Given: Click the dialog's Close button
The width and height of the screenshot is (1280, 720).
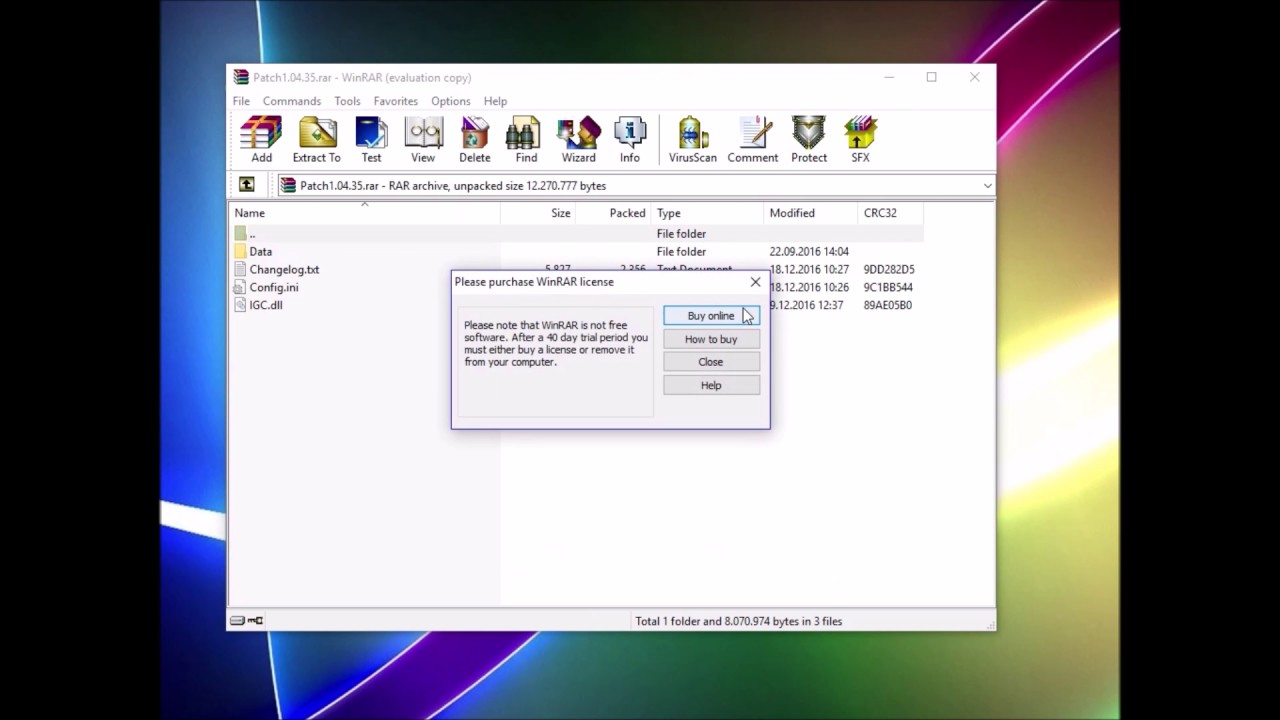Looking at the screenshot, I should click(711, 362).
